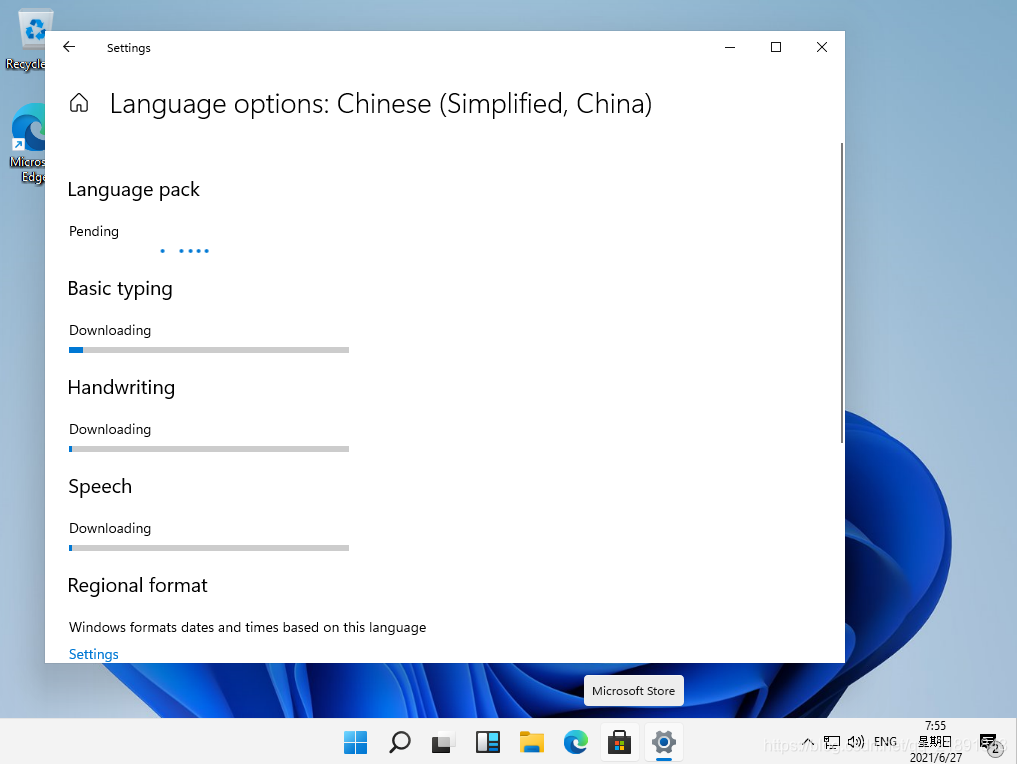
Task: Click the Basic typing heading
Action: (x=120, y=289)
